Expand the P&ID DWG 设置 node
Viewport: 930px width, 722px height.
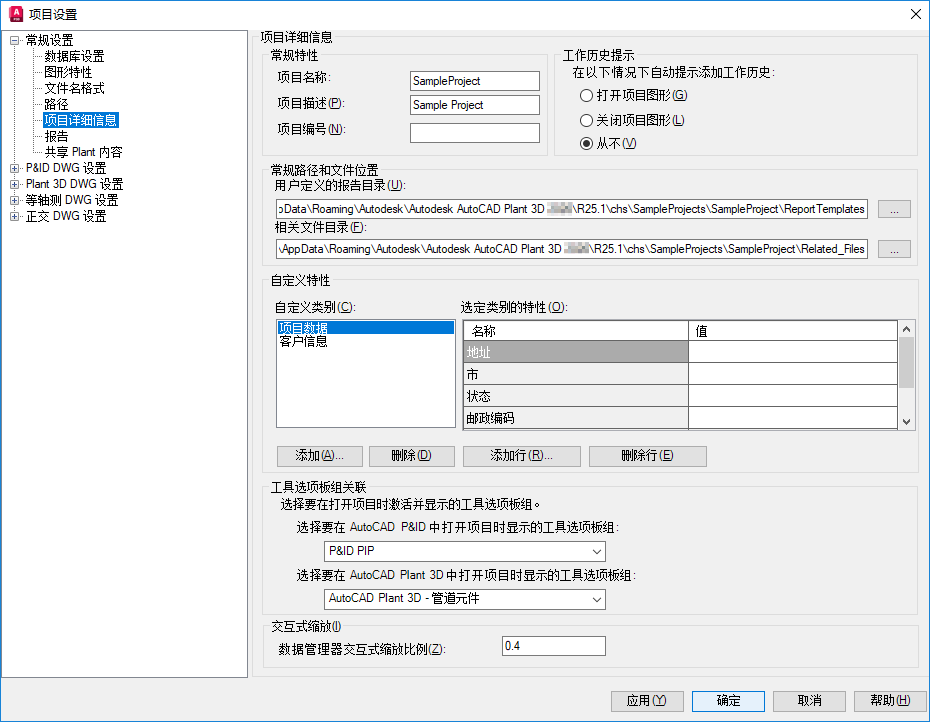pyautogui.click(x=14, y=168)
